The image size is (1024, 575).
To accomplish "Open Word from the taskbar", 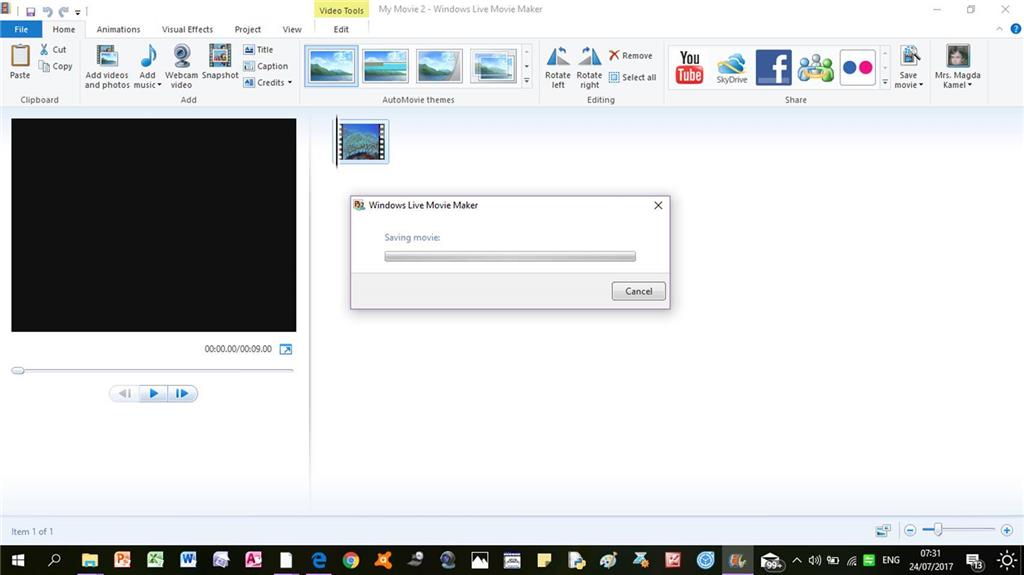I will 188,560.
